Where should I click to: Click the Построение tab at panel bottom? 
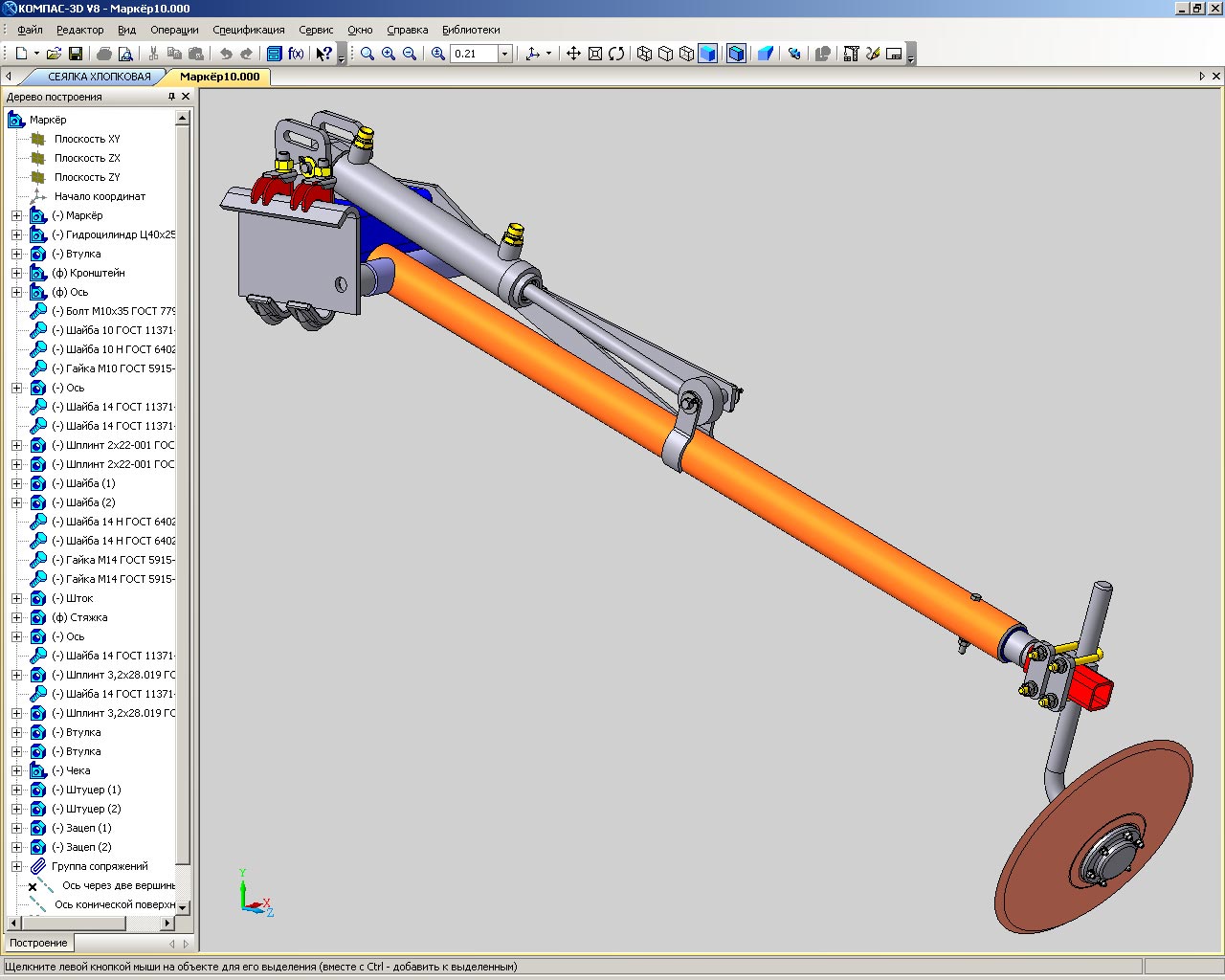[38, 943]
